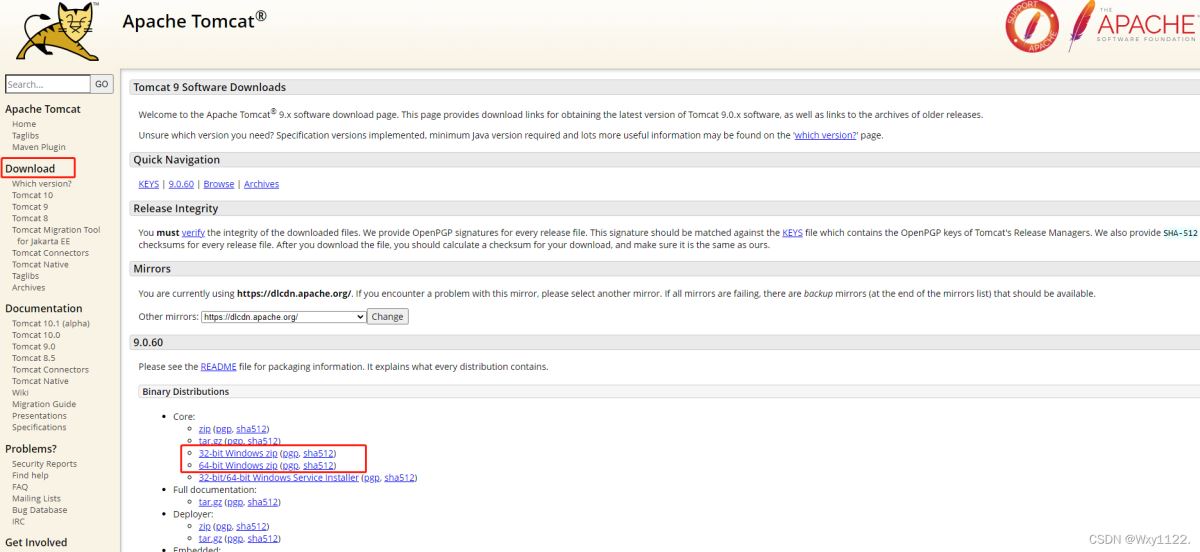This screenshot has width=1200, height=552.
Task: Open the Home sidebar link
Action: pos(24,124)
